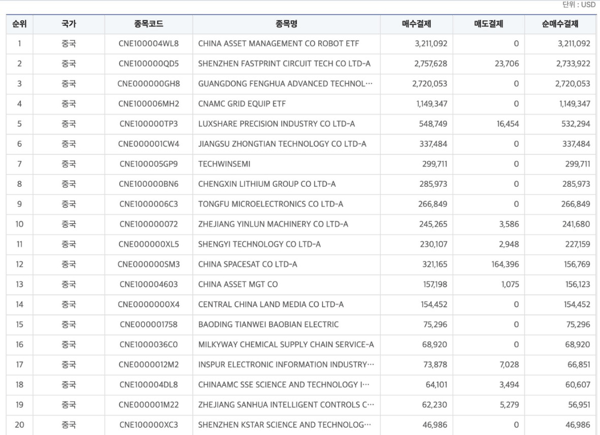Click the 매수결제 column header
This screenshot has width=600, height=435.
tap(416, 24)
